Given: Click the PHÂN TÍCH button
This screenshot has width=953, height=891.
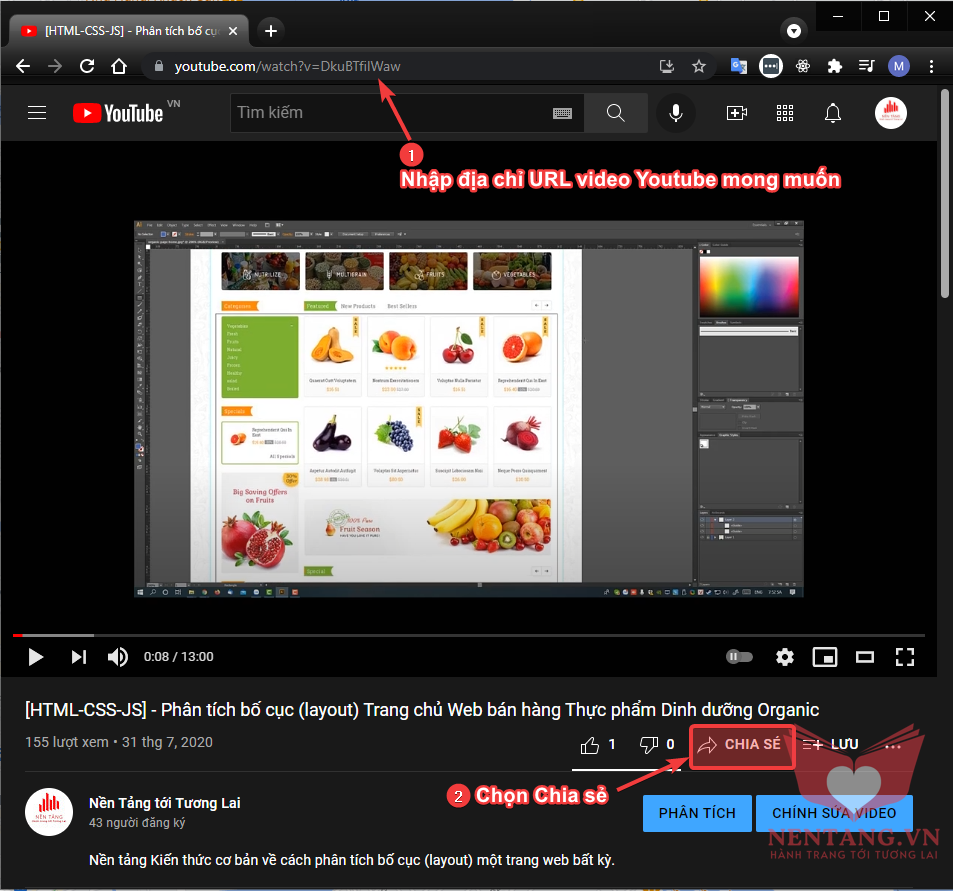Looking at the screenshot, I should (697, 813).
